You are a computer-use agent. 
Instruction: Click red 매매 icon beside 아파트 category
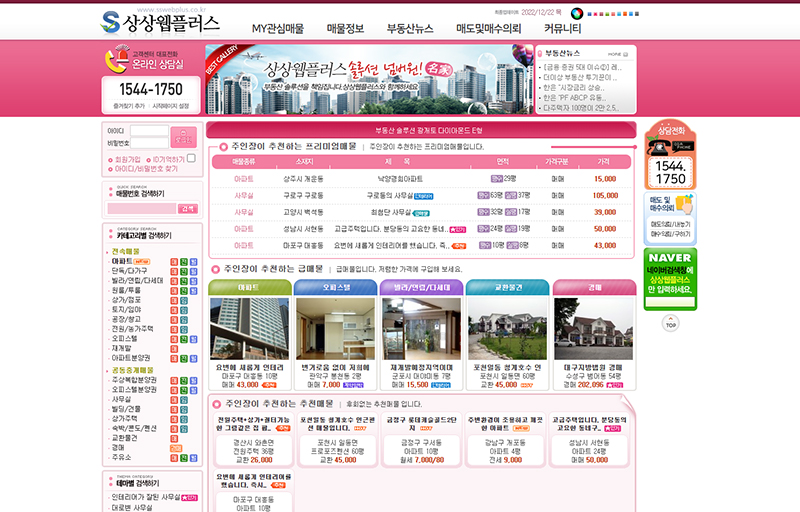174,262
